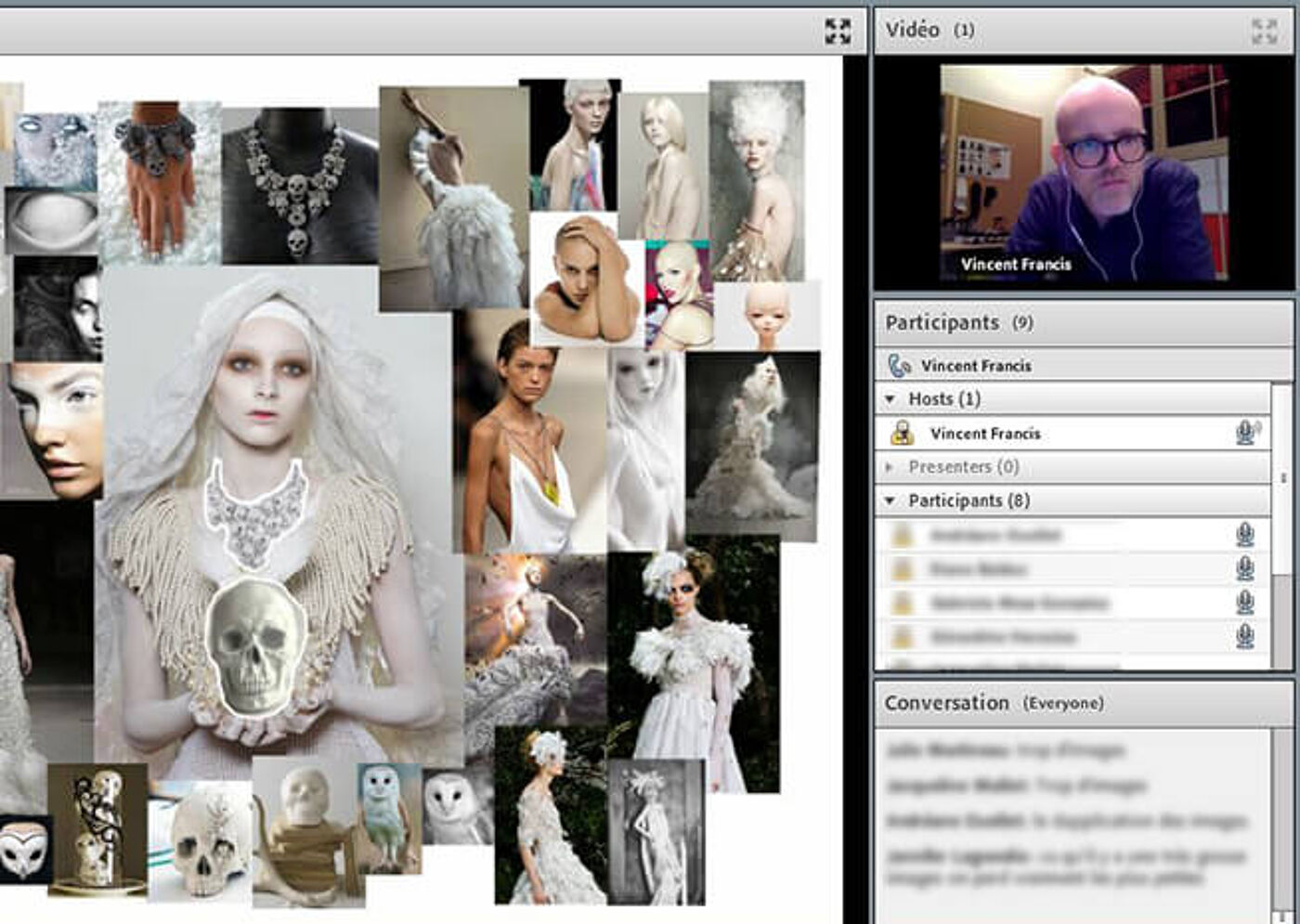The width and height of the screenshot is (1300, 924).
Task: Click the Vidéo (1) pod title
Action: coord(929,31)
